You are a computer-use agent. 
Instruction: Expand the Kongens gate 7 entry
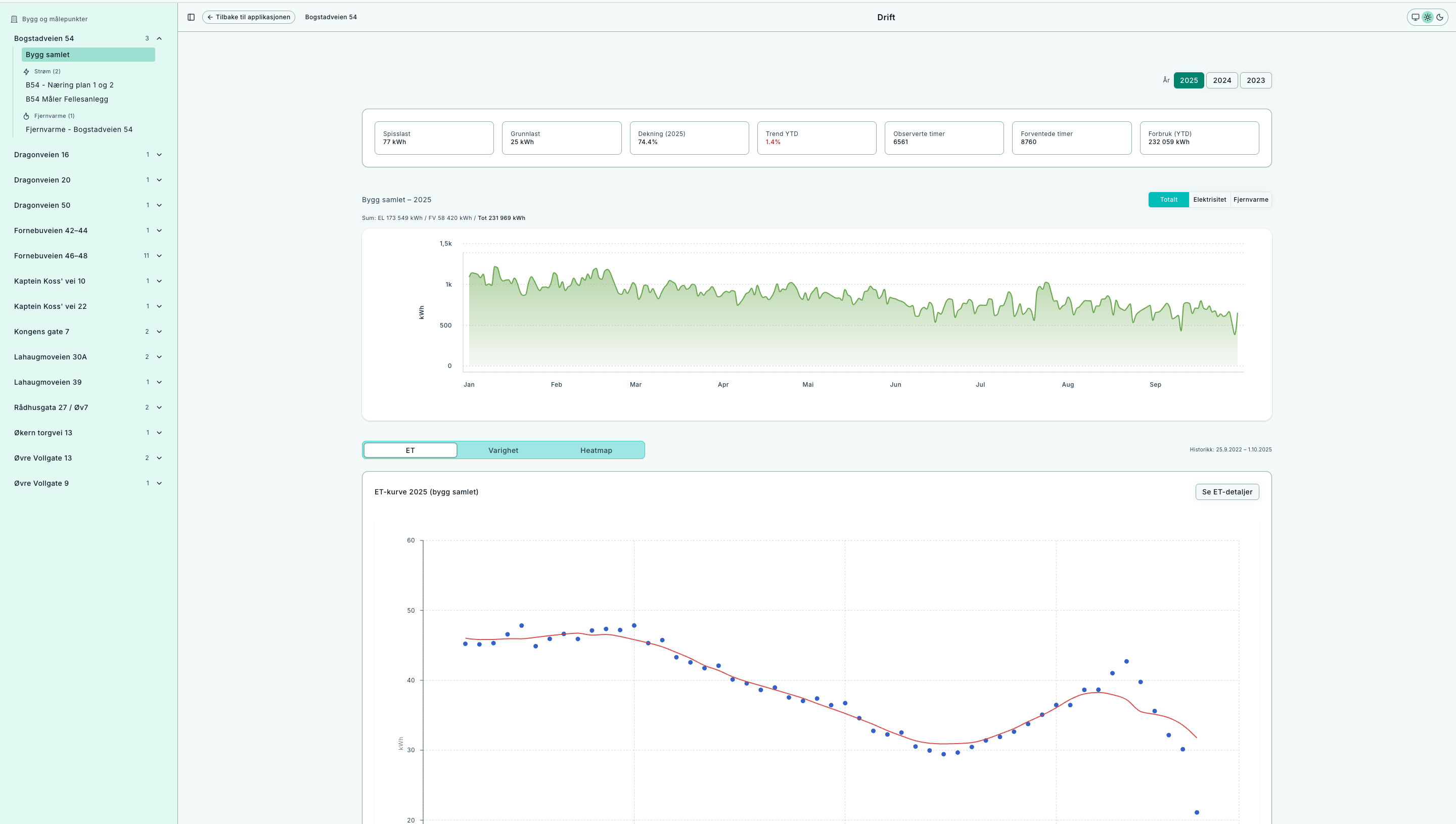(159, 332)
